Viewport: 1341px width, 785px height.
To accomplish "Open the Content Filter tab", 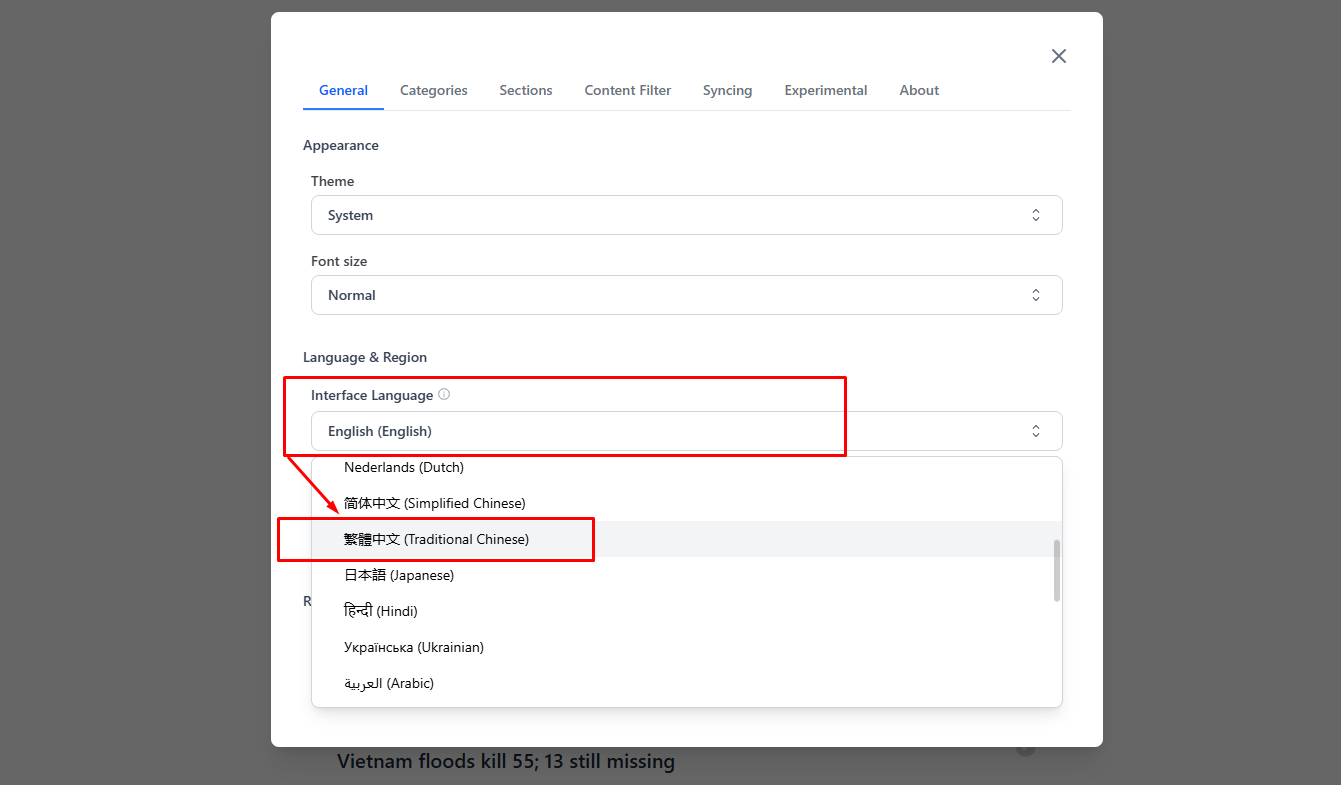I will tap(628, 90).
